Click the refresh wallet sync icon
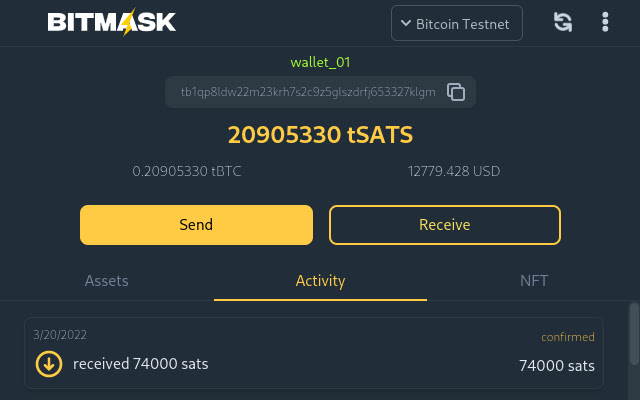Viewport: 640px width, 400px height. pos(563,22)
